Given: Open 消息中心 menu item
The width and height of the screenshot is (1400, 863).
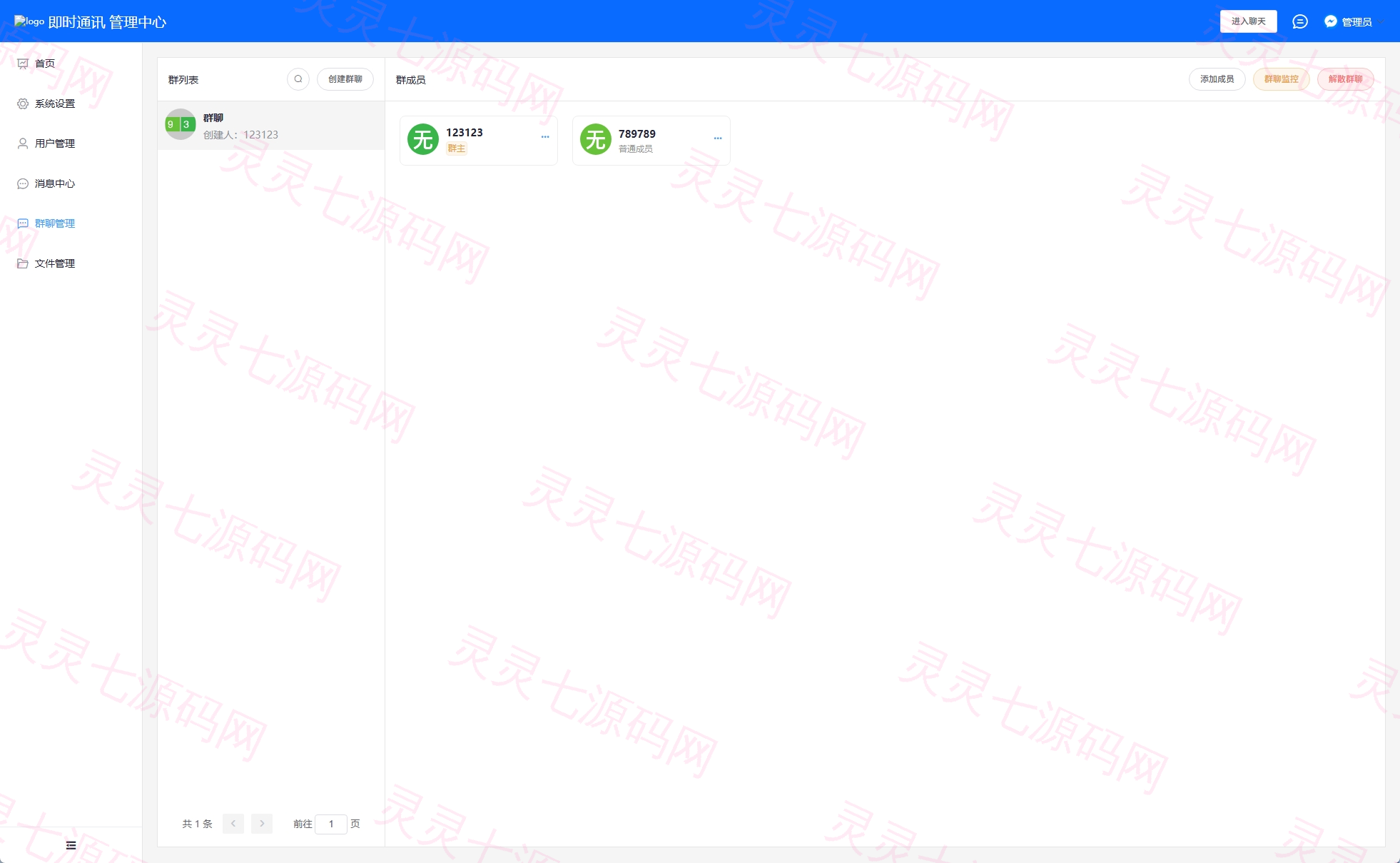Looking at the screenshot, I should coord(71,183).
